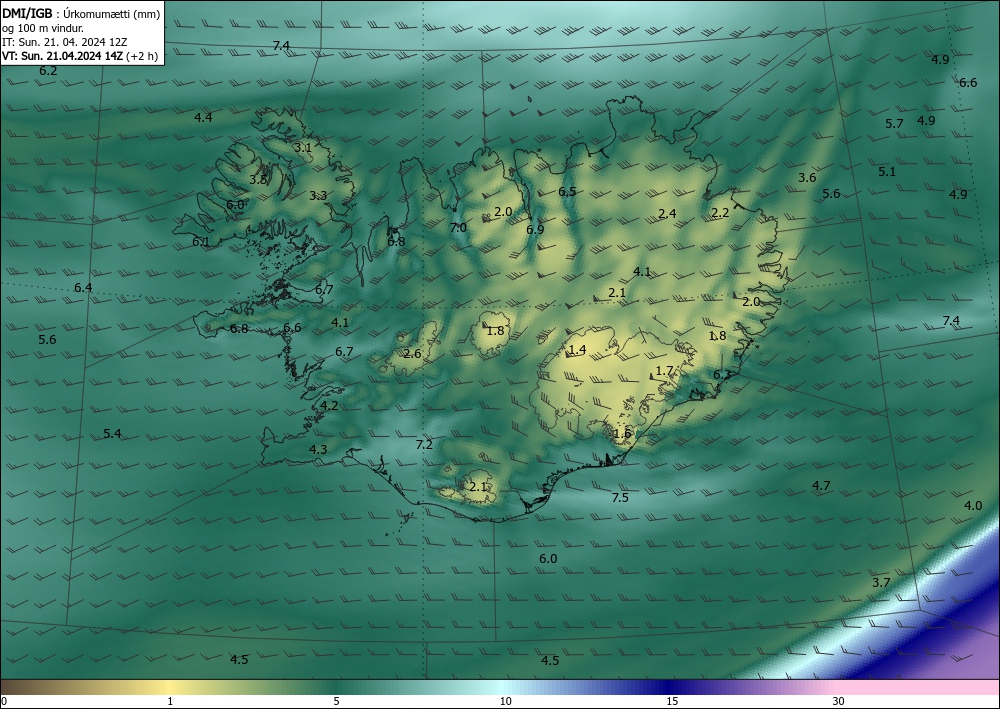Click the 7.0 value label on the map
Screen dimensions: 1000x709
tap(459, 228)
